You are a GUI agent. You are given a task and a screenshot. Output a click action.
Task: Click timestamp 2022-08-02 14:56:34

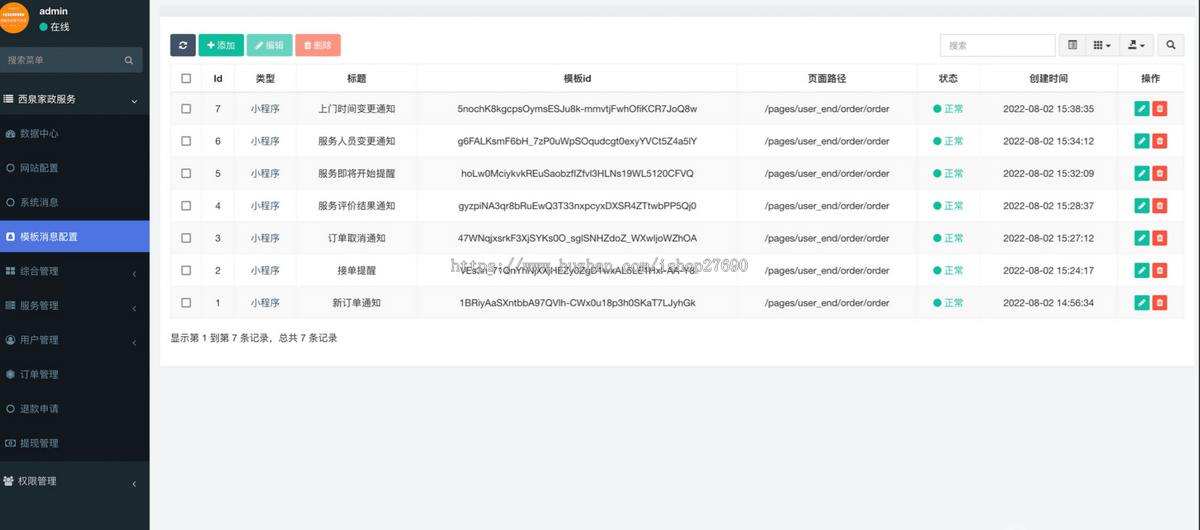point(1048,303)
